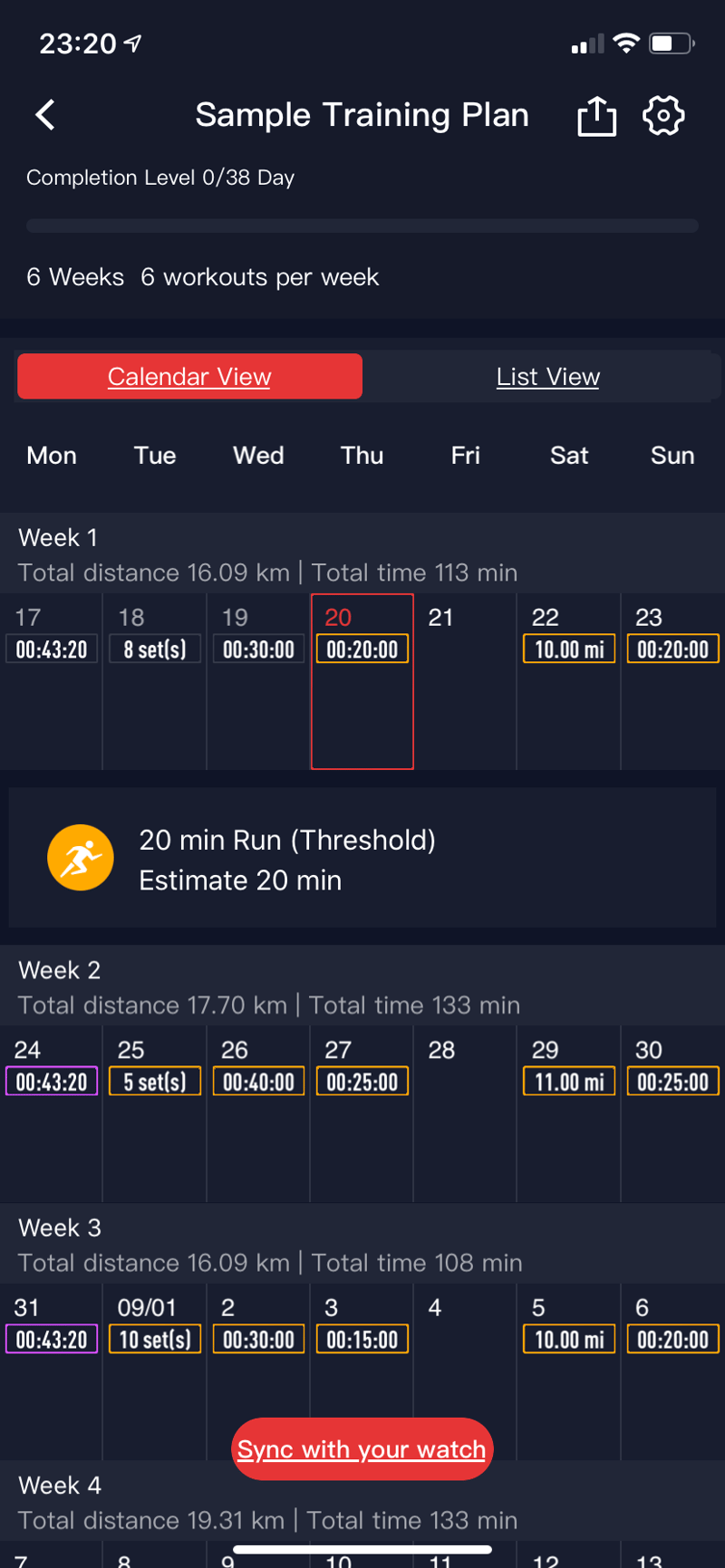Switch to List View tab
This screenshot has width=725, height=1568.
point(547,377)
